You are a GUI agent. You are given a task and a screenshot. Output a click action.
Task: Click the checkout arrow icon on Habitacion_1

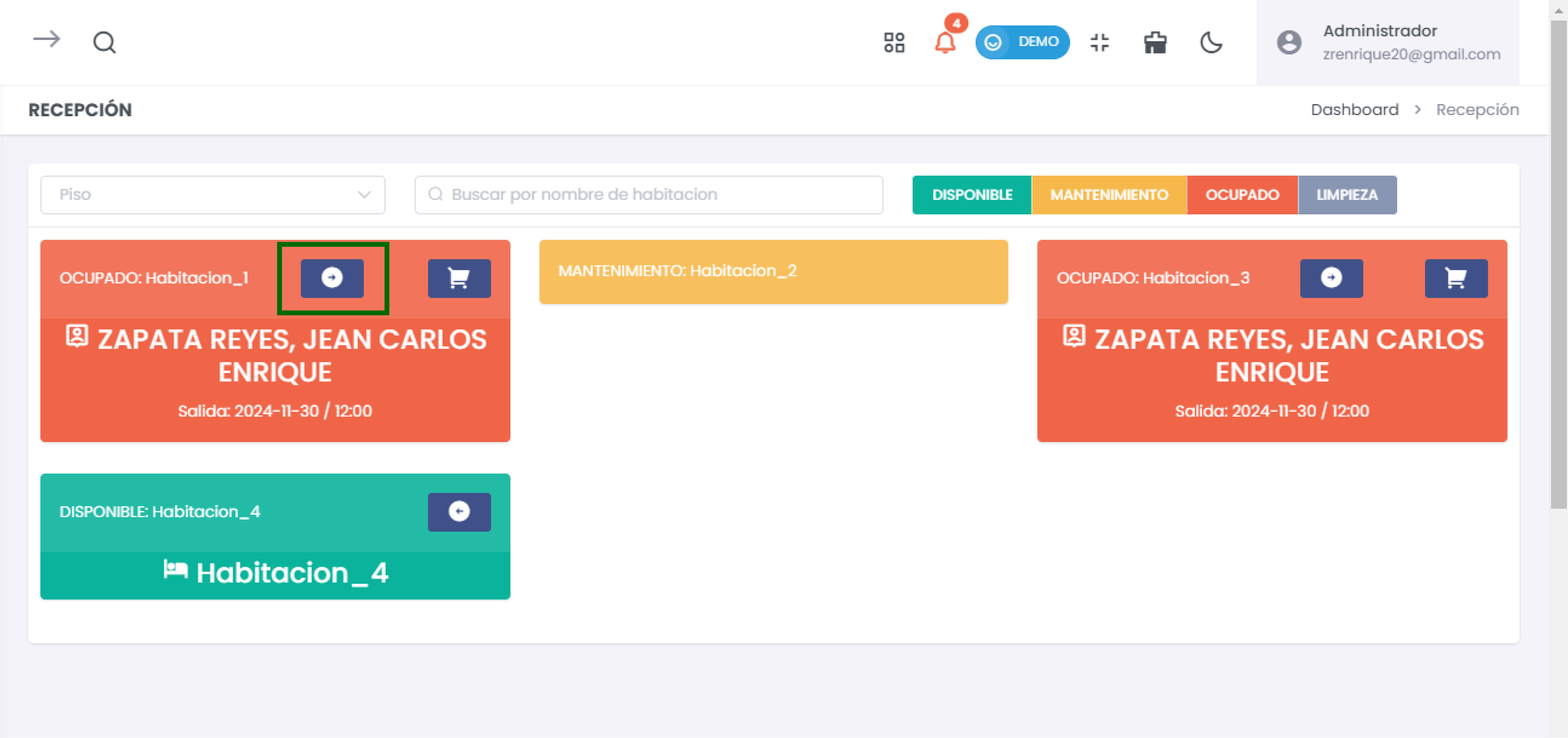(x=332, y=278)
